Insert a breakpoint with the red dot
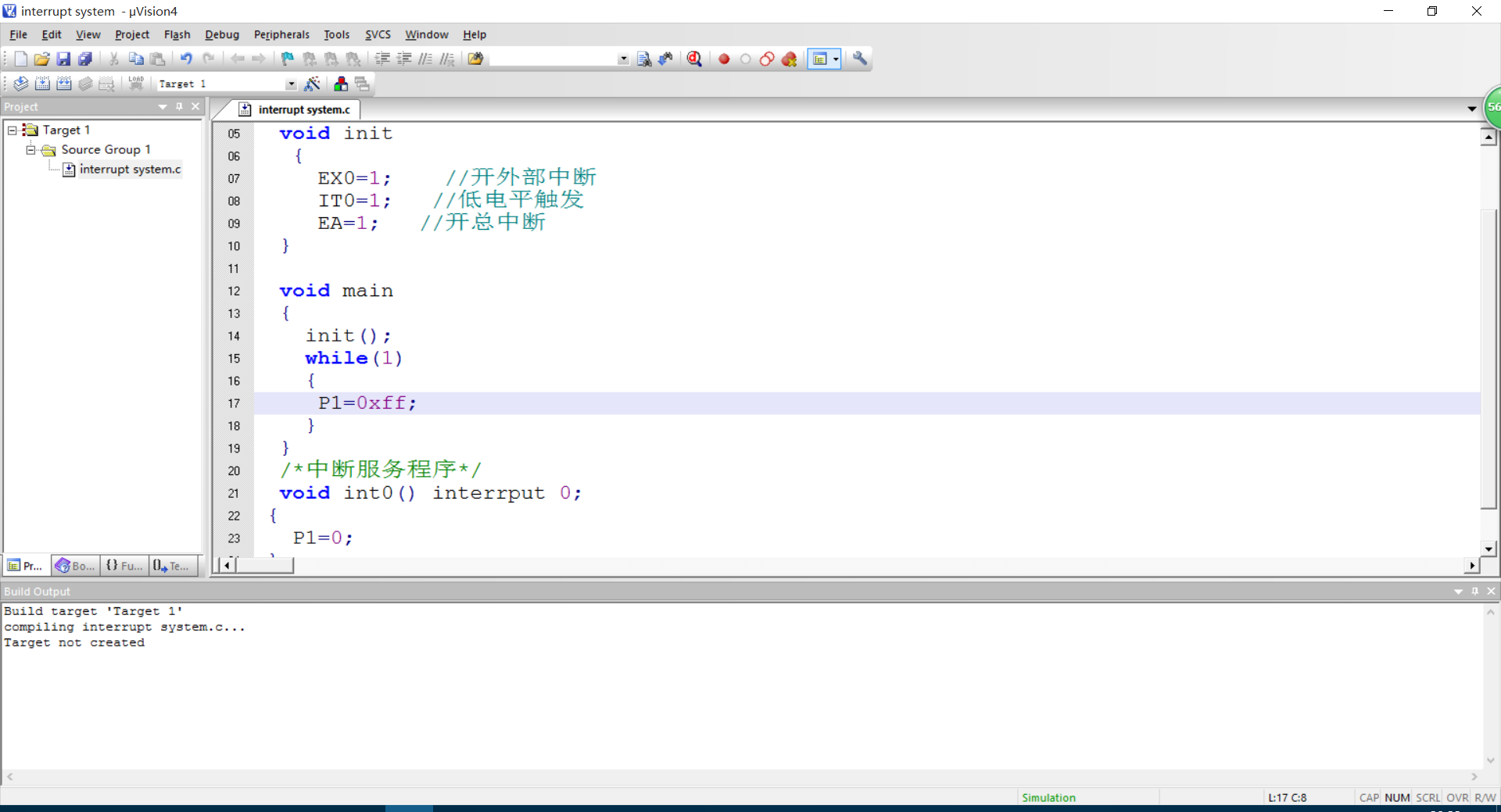Viewport: 1501px width, 812px height. [x=724, y=59]
